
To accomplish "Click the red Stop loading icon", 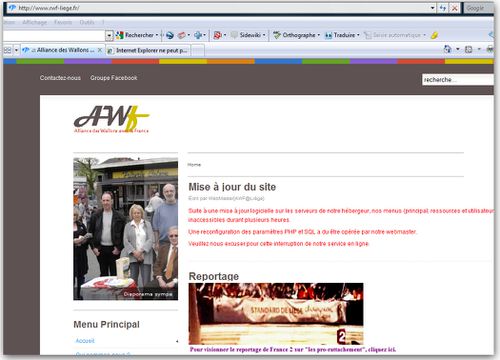I will (x=454, y=8).
